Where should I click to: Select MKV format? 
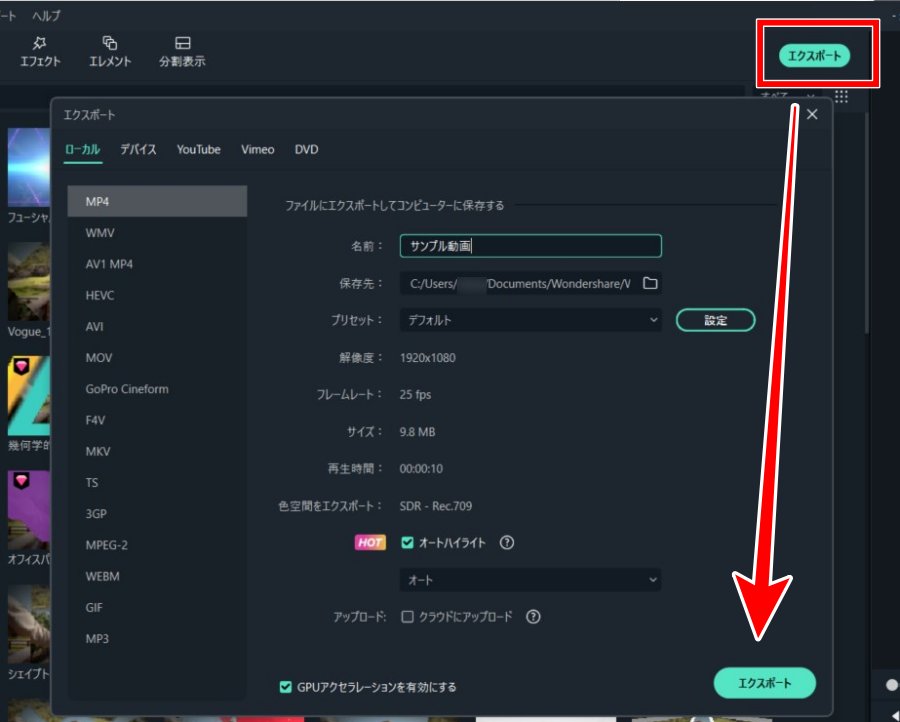157,451
